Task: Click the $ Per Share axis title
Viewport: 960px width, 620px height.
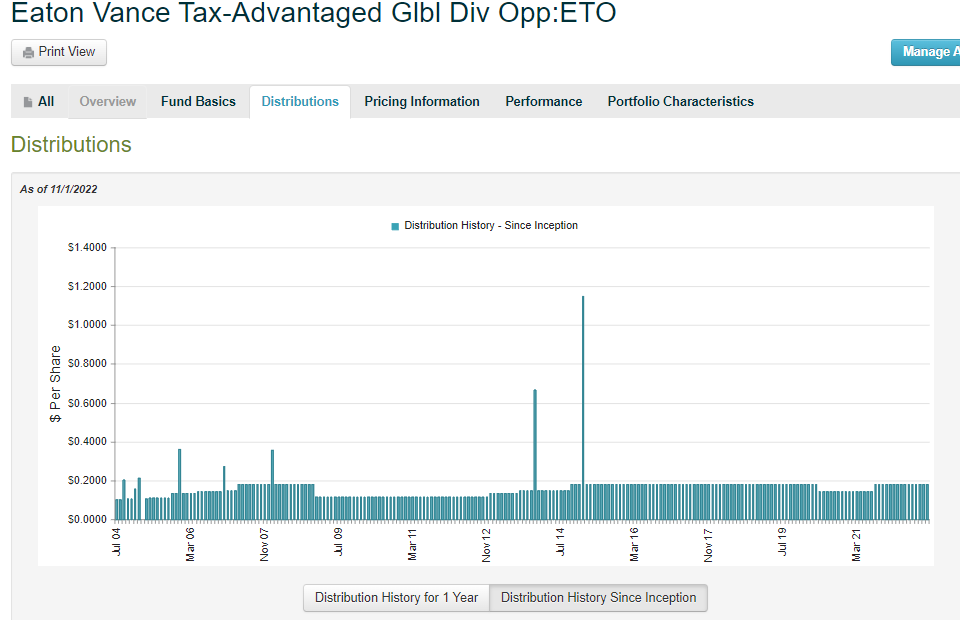Action: pos(56,384)
